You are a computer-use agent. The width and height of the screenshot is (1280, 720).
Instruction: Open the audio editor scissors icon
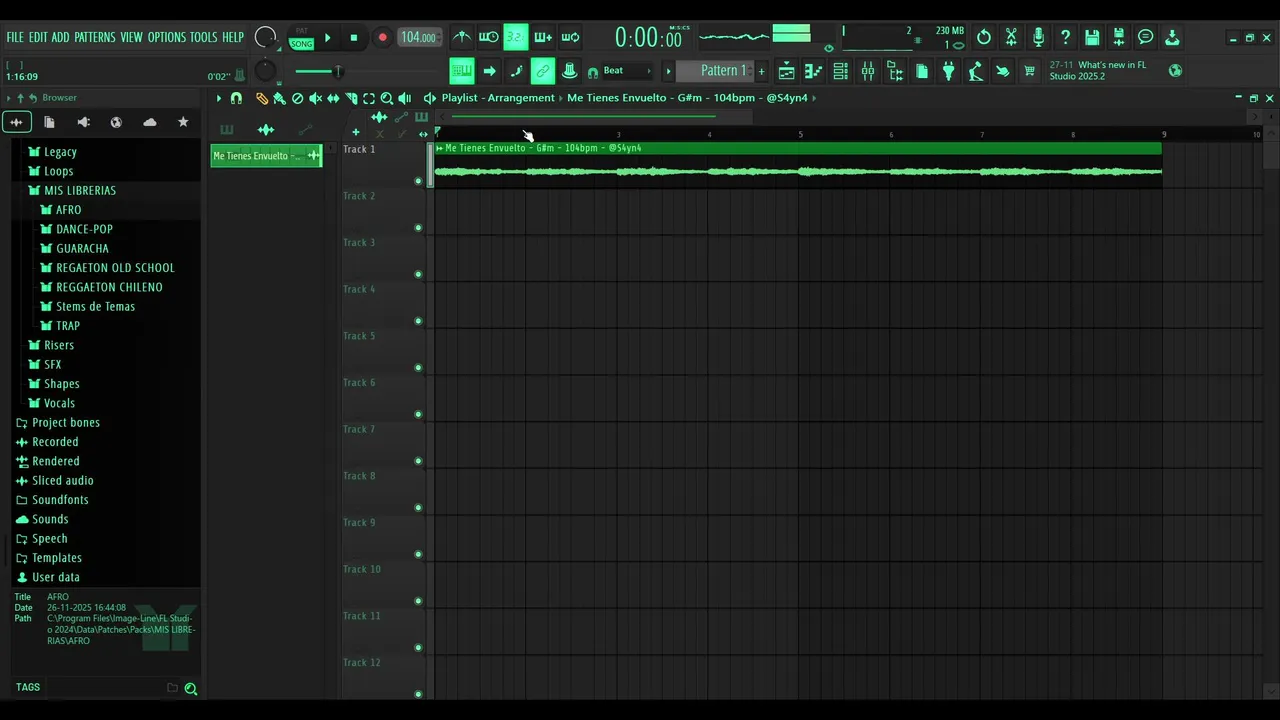point(1011,37)
